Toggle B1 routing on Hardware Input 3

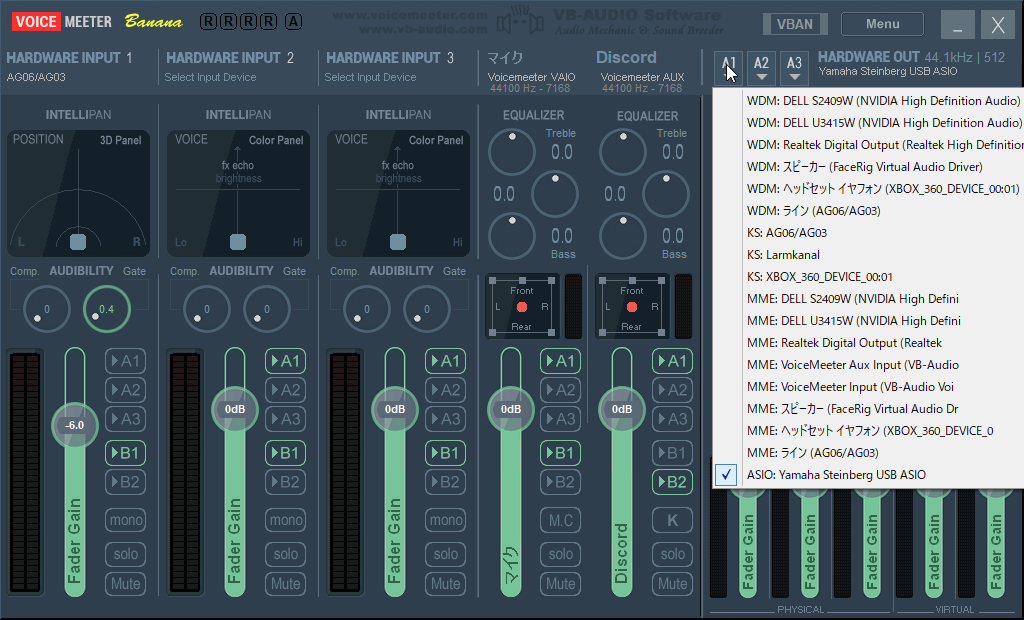pos(445,453)
